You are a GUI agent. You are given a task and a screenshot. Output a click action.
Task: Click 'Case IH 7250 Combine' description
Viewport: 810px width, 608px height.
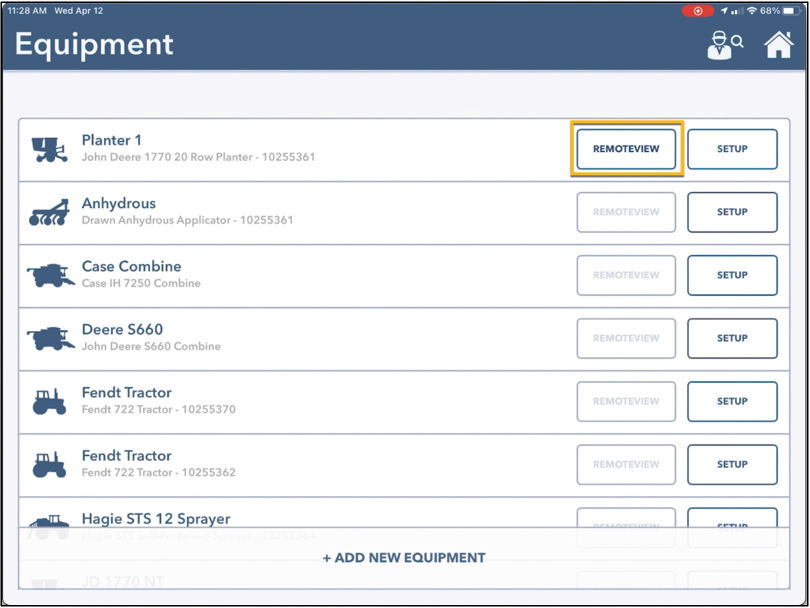pyautogui.click(x=141, y=283)
